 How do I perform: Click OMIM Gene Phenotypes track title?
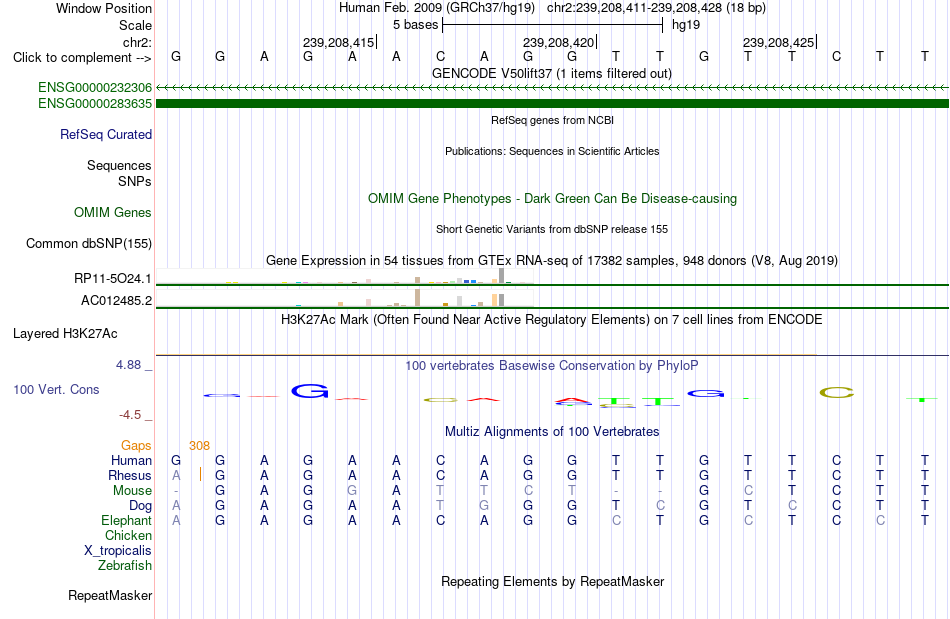click(x=552, y=199)
